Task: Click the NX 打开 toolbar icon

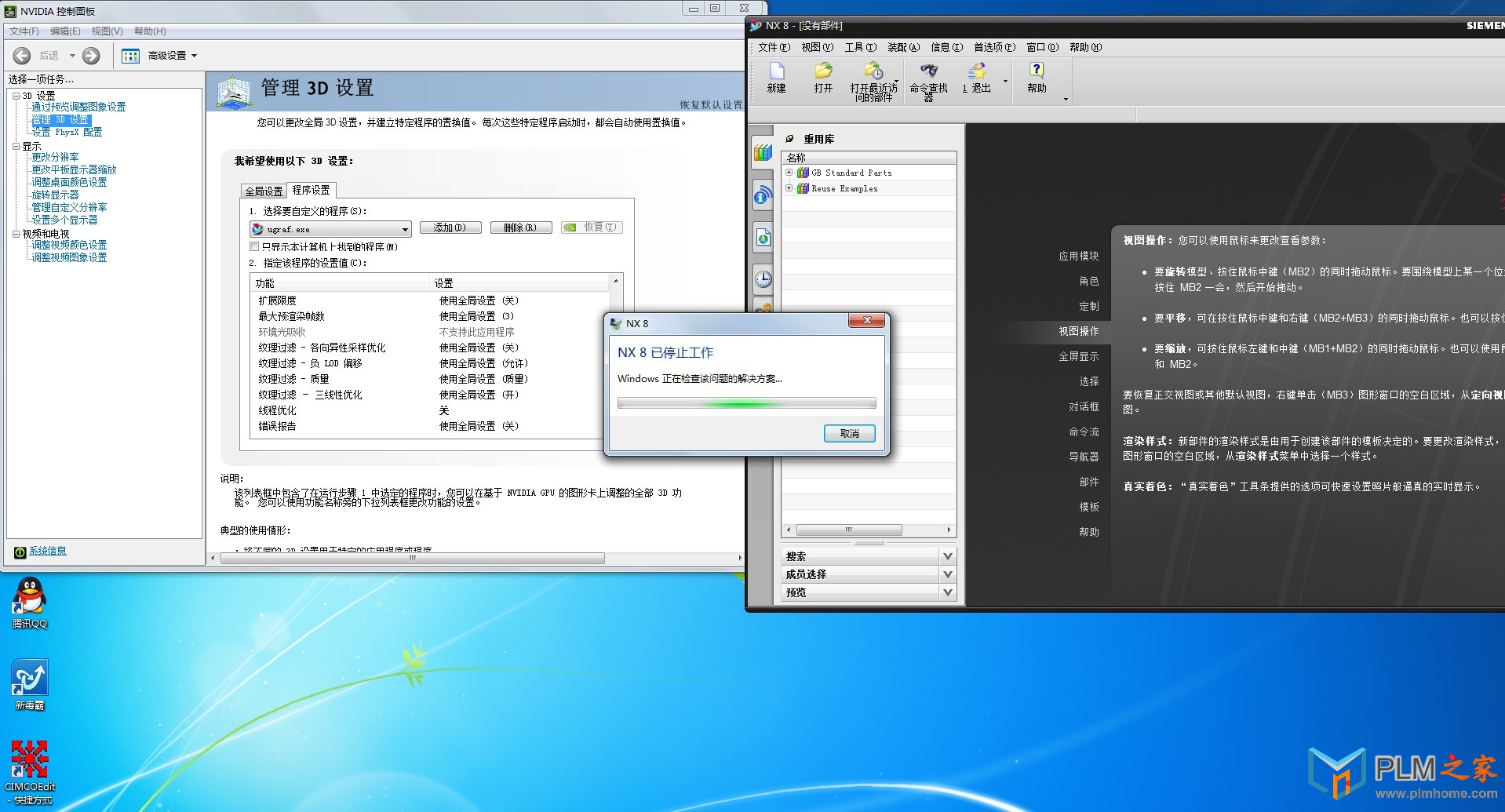Action: [x=823, y=78]
